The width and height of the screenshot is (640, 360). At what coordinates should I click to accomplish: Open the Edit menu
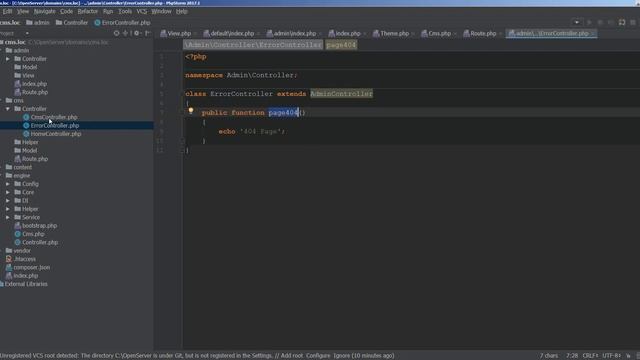(7, 11)
